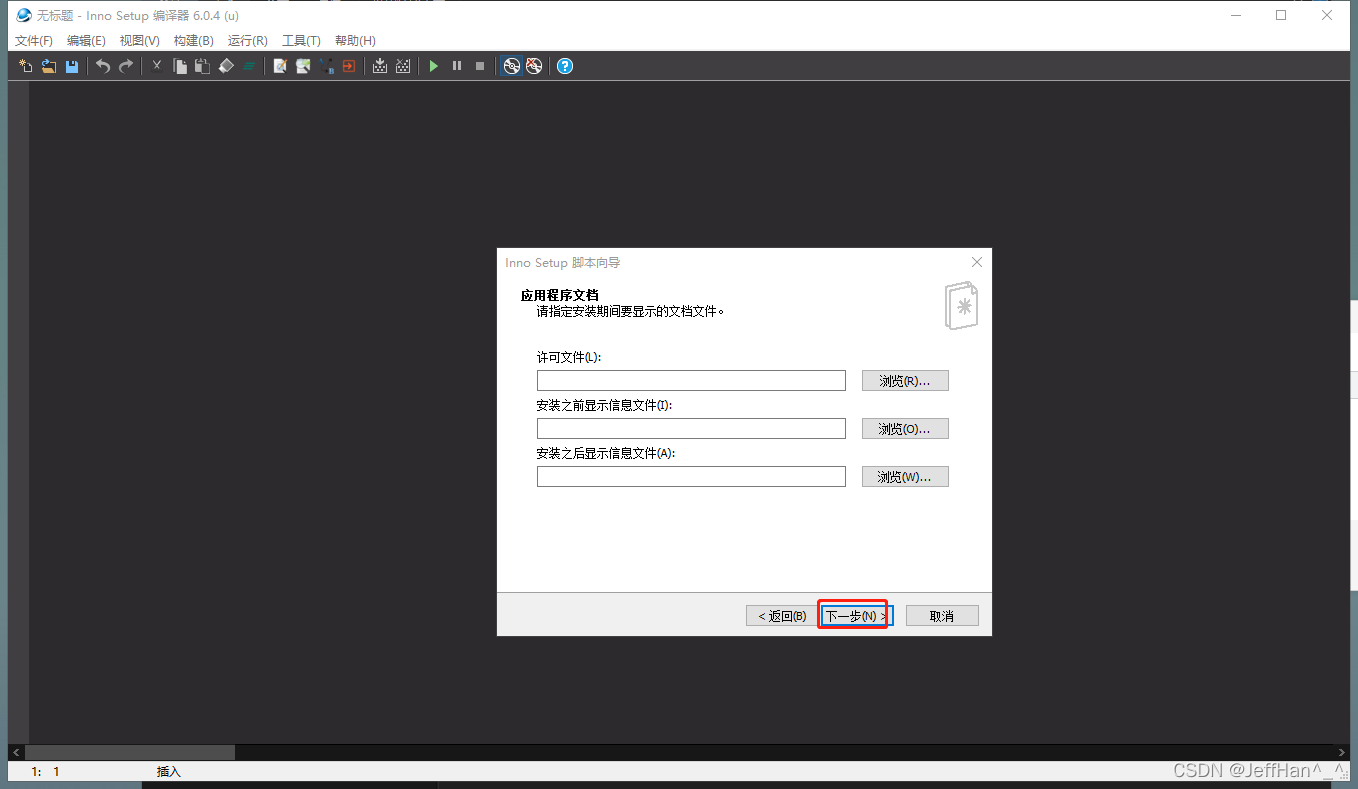
Task: Click 浏览(R) next to the license file field
Action: pos(904,380)
